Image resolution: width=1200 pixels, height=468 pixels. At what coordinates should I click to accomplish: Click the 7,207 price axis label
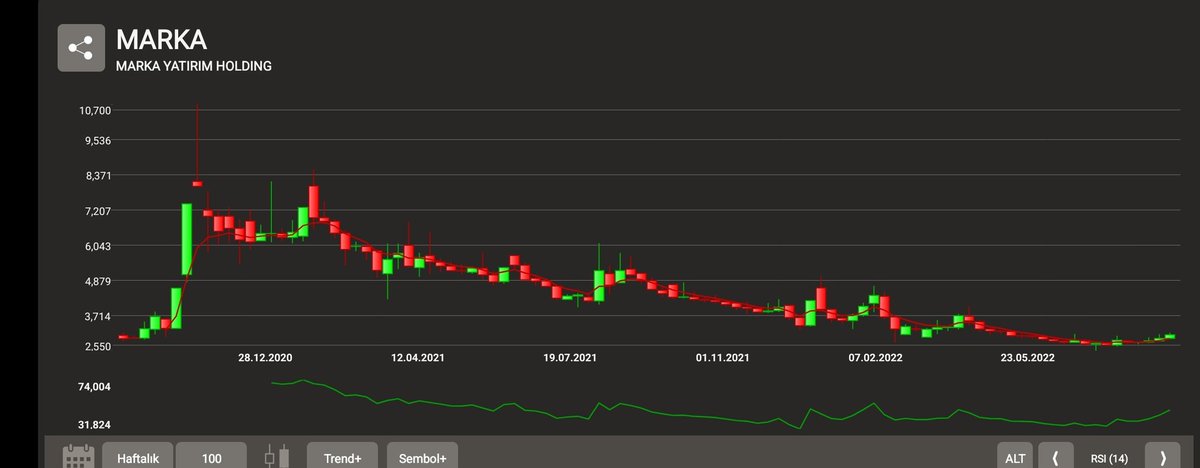(x=97, y=211)
